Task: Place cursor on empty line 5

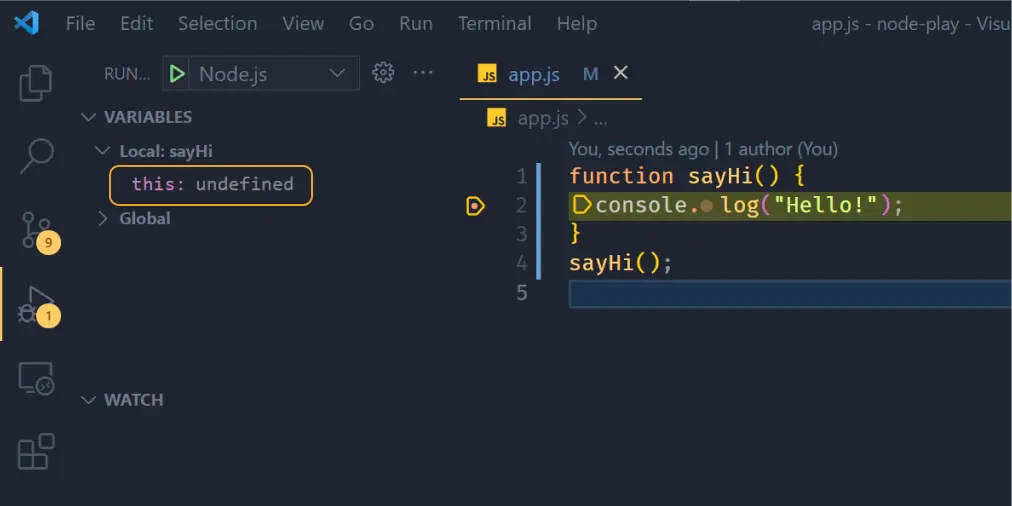Action: point(790,294)
